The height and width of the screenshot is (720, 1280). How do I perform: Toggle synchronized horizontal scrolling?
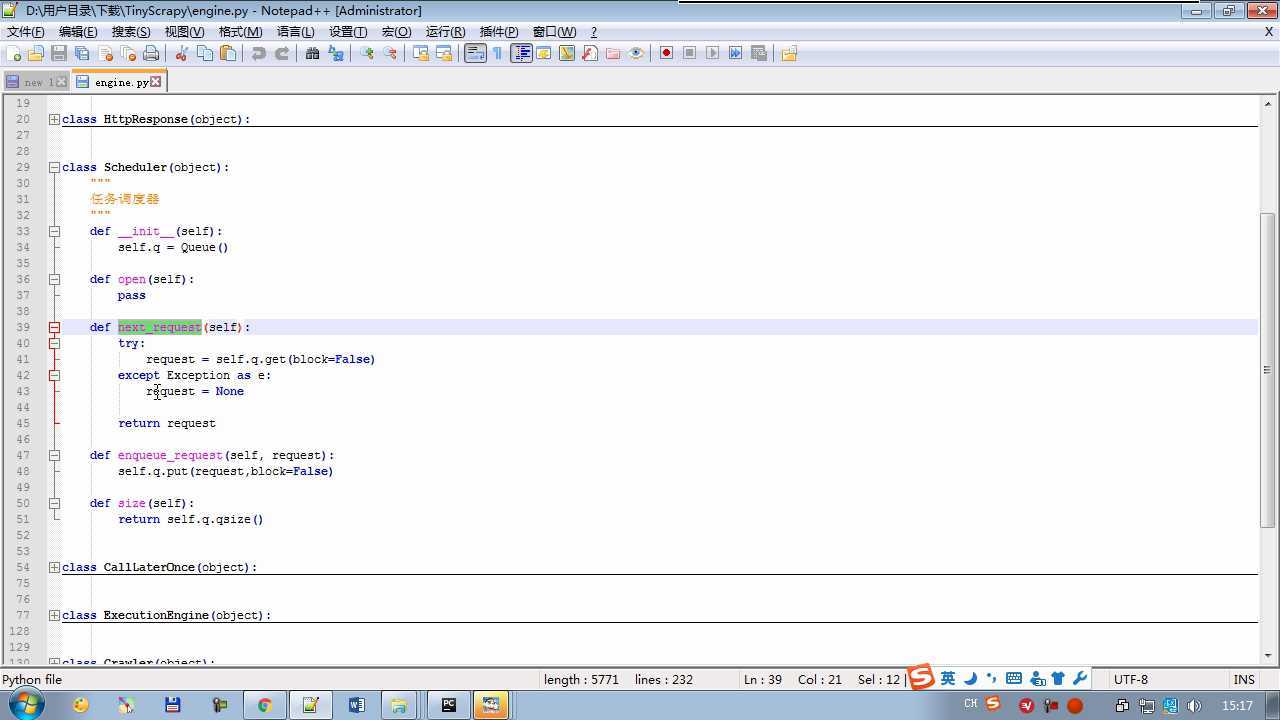point(443,53)
